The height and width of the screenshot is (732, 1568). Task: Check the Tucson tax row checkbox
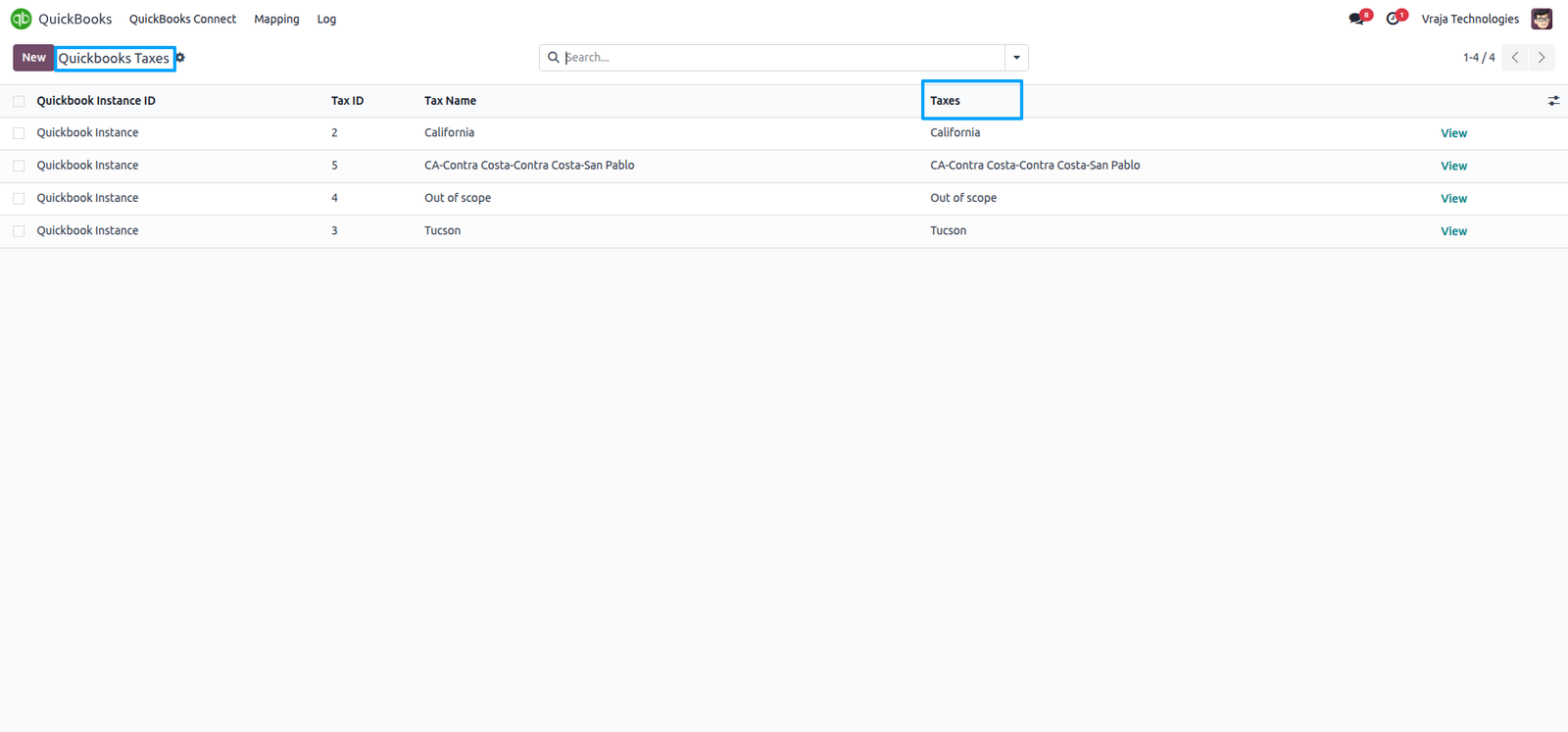(x=19, y=231)
